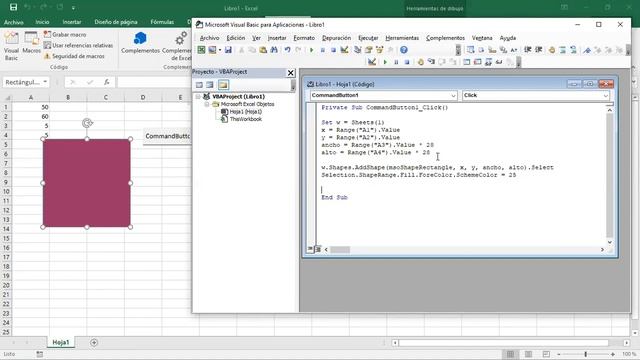Pause execution on Debug toolbar

pyautogui.click(x=396, y=62)
